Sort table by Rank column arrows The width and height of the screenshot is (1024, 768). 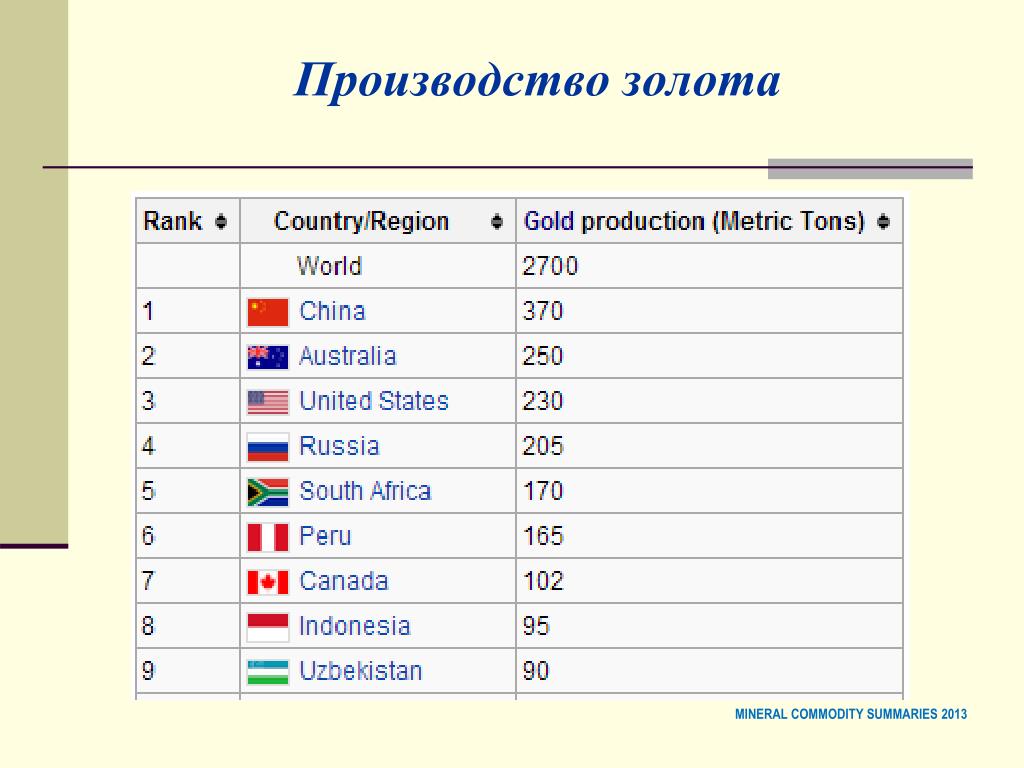coord(221,222)
